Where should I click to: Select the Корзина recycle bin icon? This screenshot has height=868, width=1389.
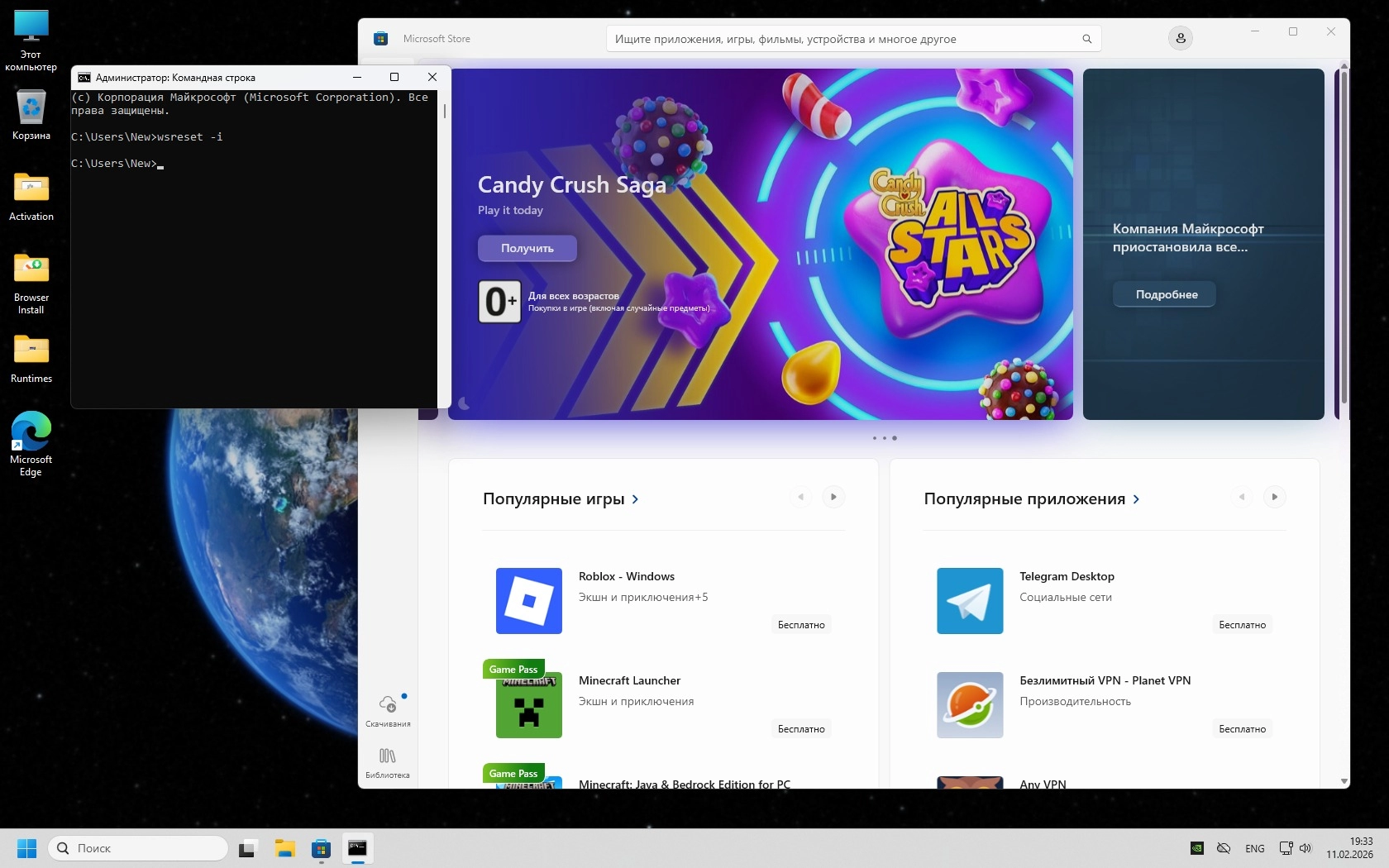pos(31,115)
